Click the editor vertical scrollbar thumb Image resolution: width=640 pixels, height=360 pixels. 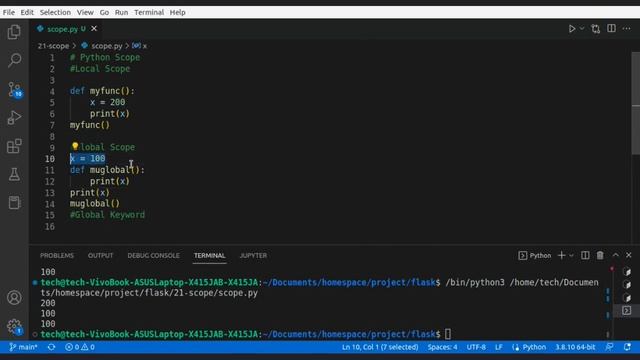pos(636,103)
